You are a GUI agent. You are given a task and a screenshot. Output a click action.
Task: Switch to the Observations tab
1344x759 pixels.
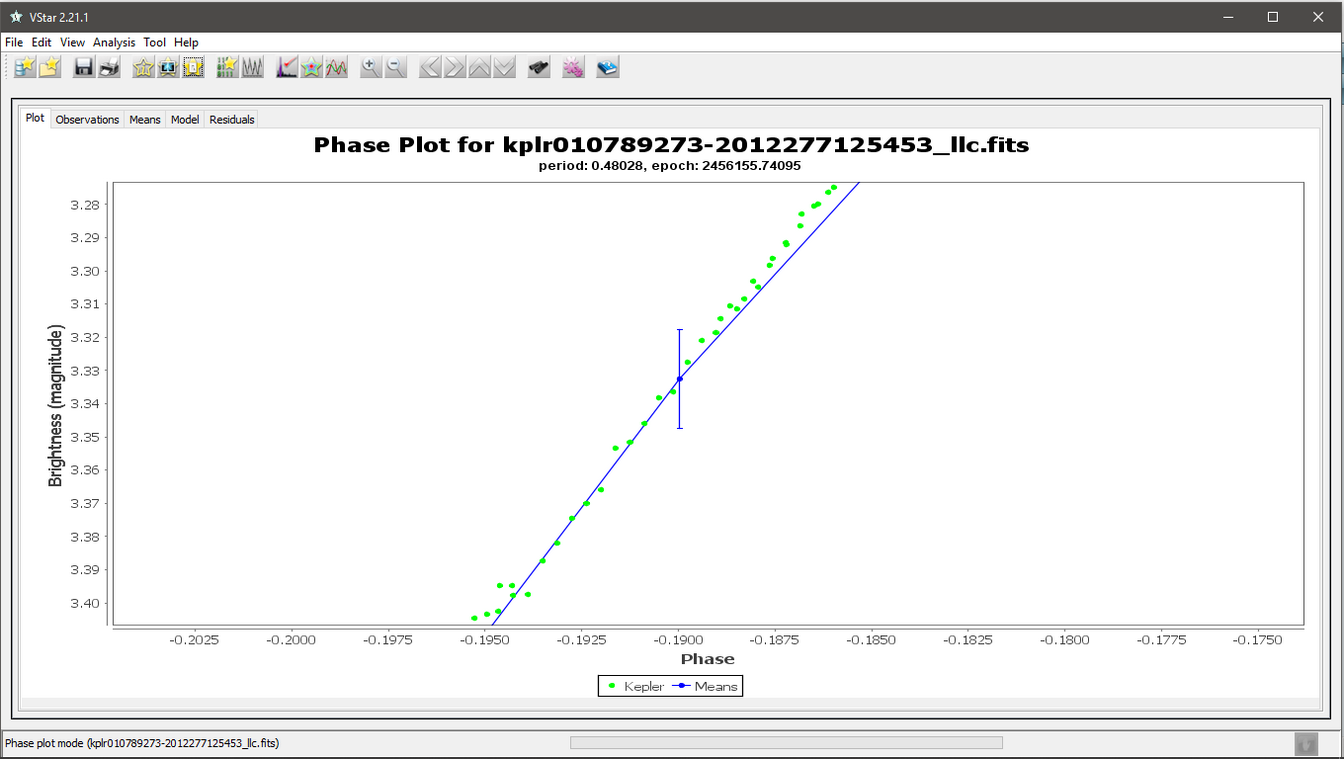click(87, 119)
